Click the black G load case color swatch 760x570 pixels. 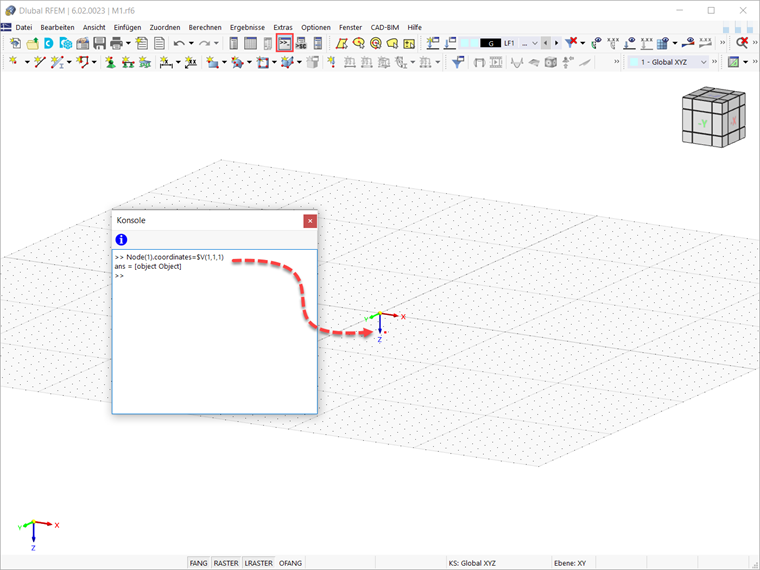491,43
